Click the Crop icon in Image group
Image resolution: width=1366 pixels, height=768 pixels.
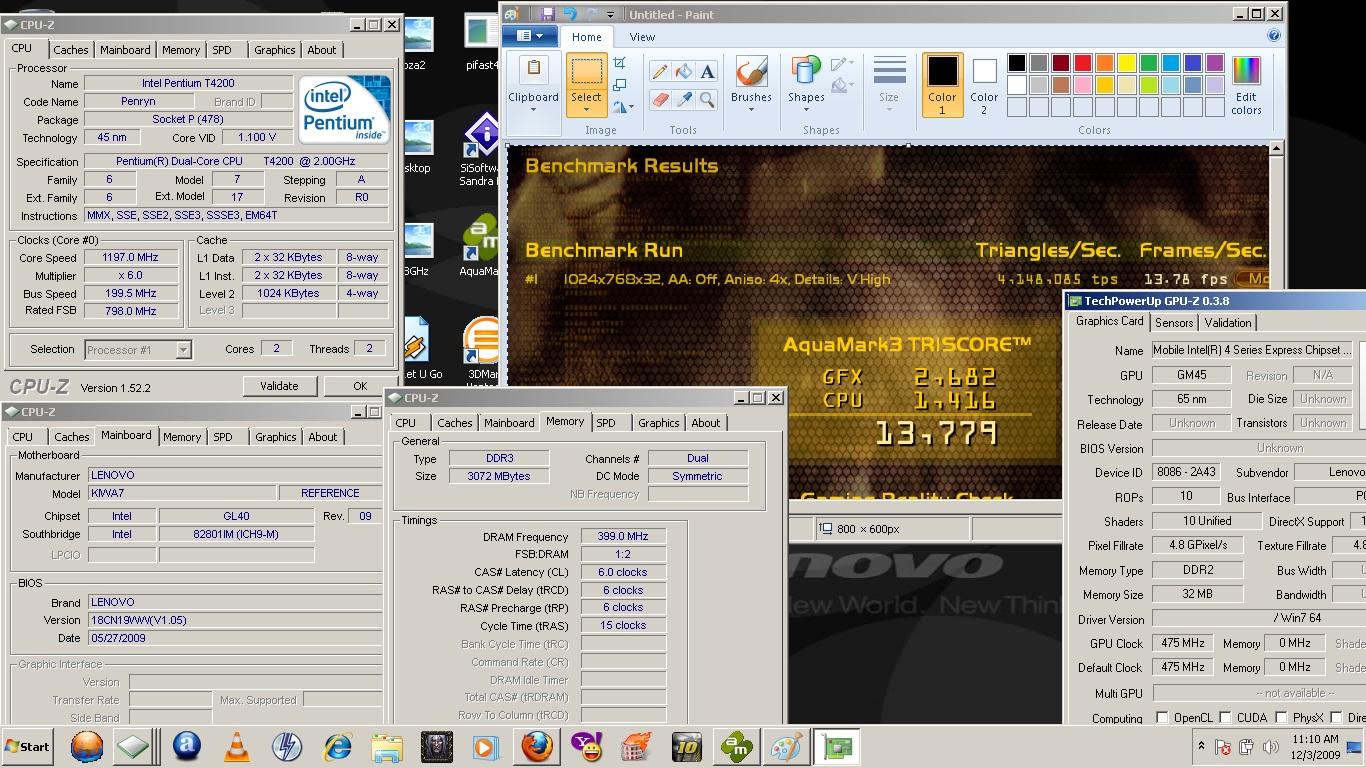tap(620, 64)
